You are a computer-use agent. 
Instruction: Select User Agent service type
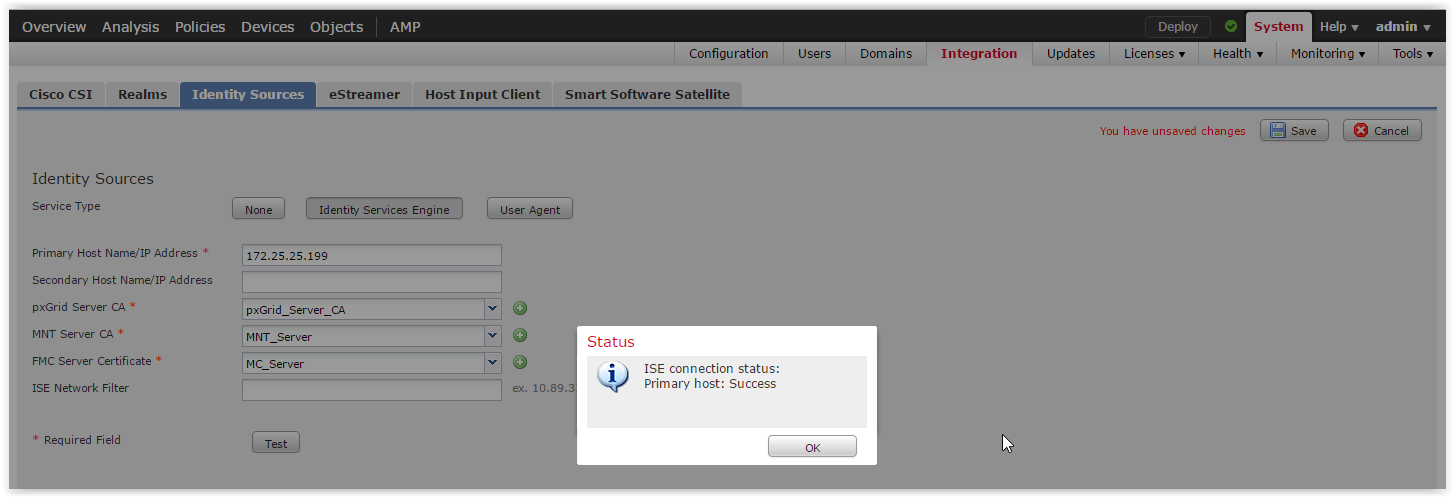click(x=530, y=209)
